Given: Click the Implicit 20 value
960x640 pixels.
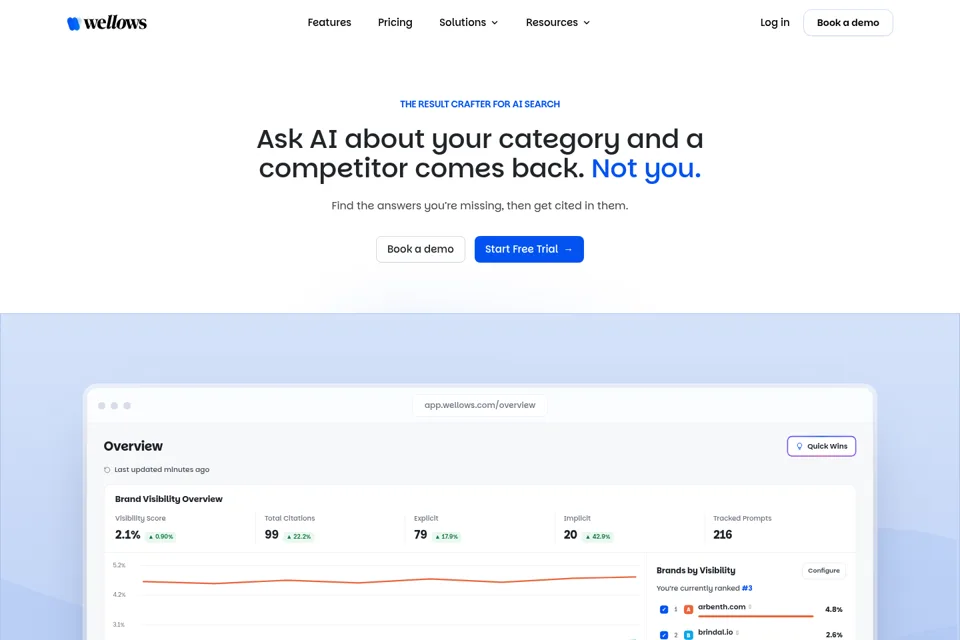Looking at the screenshot, I should click(570, 535).
